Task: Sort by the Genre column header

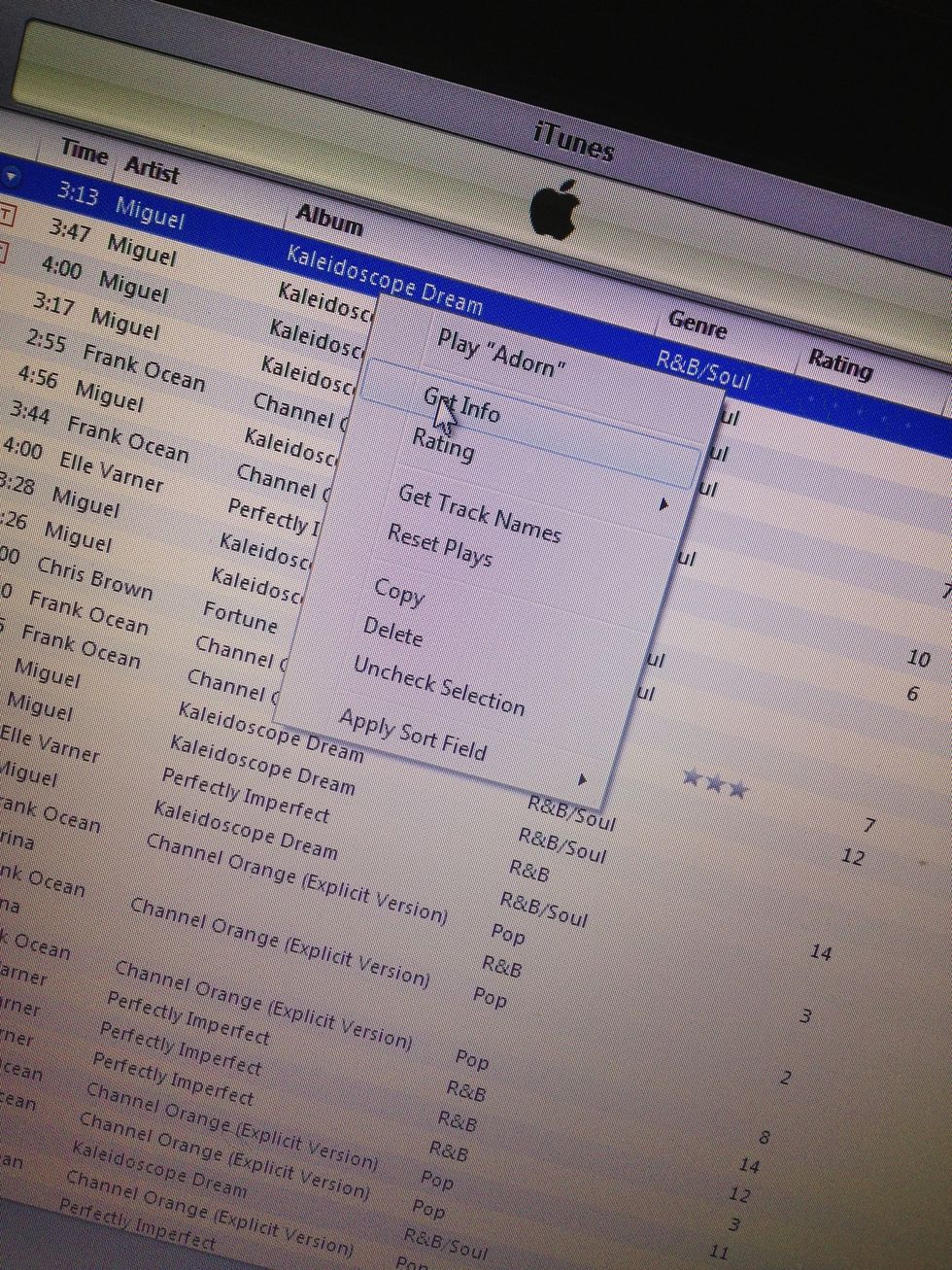Action: [x=697, y=325]
